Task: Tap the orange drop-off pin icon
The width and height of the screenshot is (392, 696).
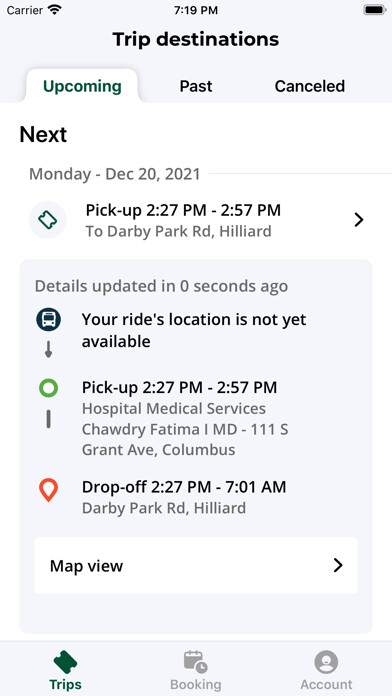Action: click(48, 490)
